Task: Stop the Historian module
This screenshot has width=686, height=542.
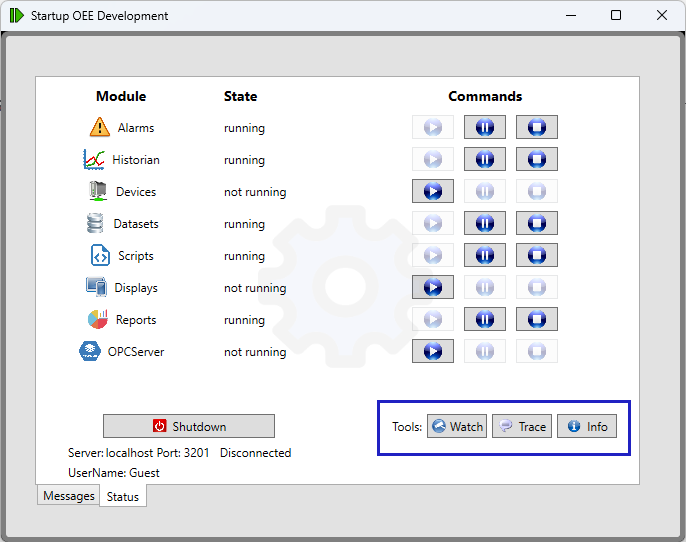Action: coord(536,159)
